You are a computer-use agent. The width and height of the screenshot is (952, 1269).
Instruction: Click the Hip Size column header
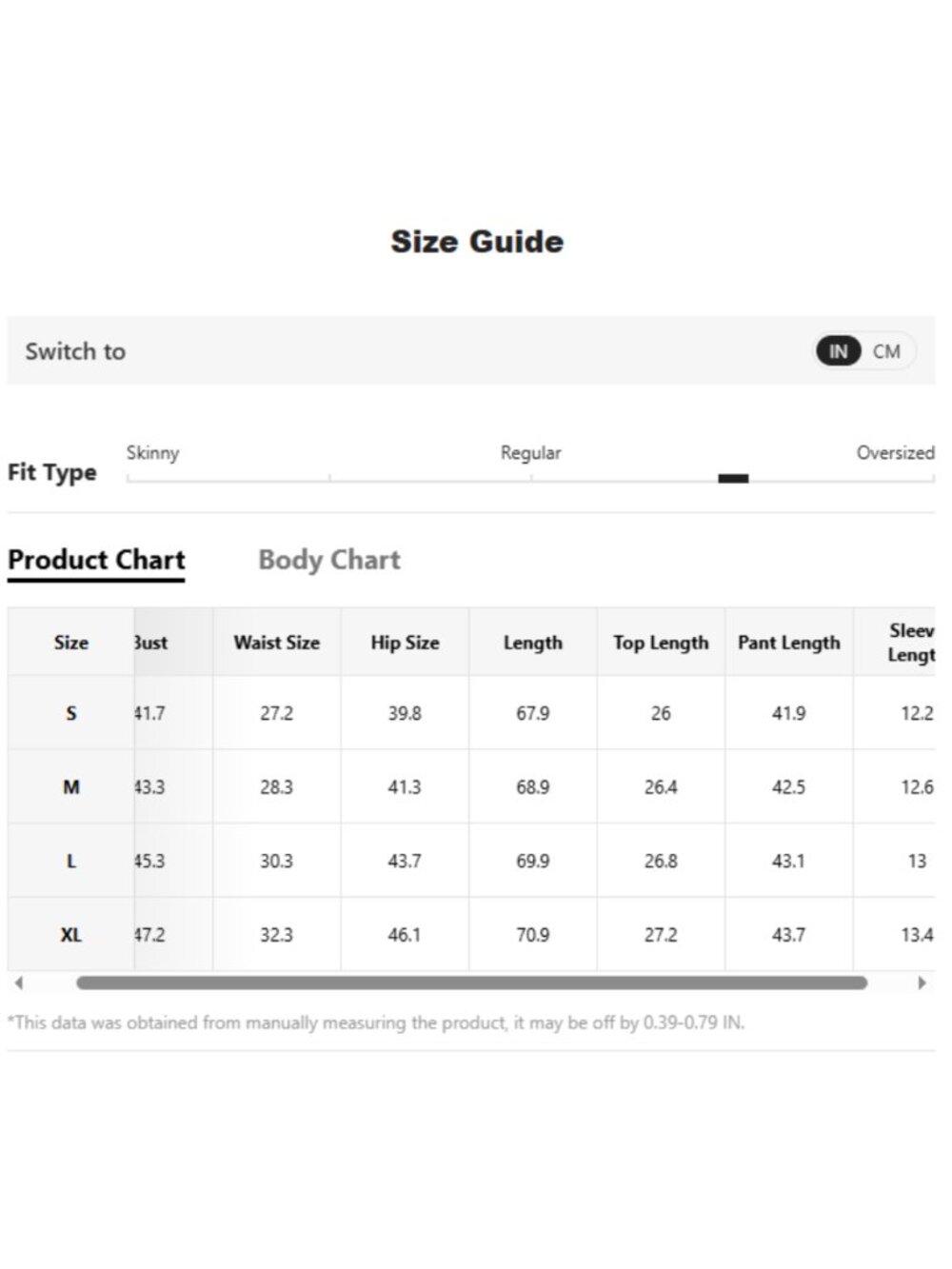pyautogui.click(x=405, y=643)
